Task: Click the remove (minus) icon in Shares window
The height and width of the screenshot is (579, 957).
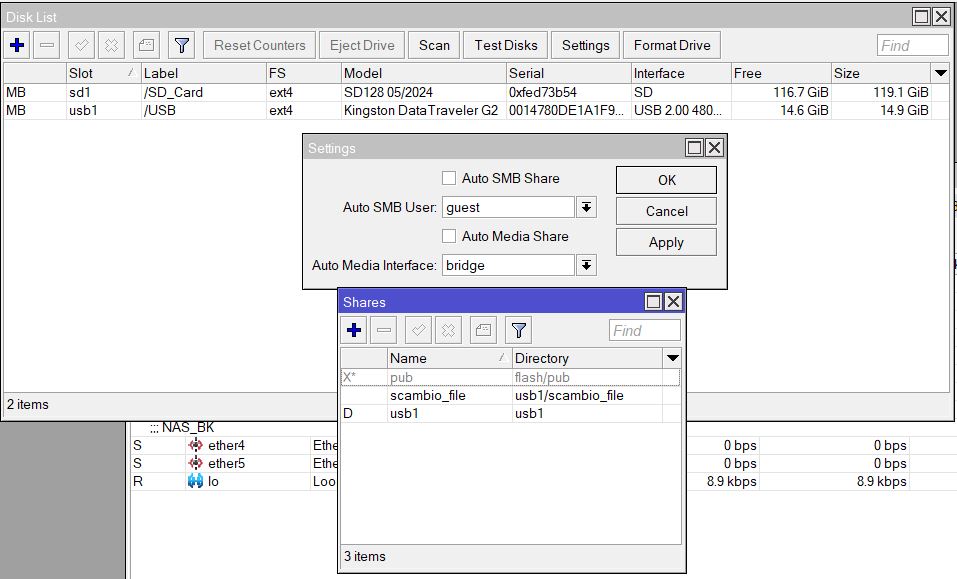Action: (384, 330)
